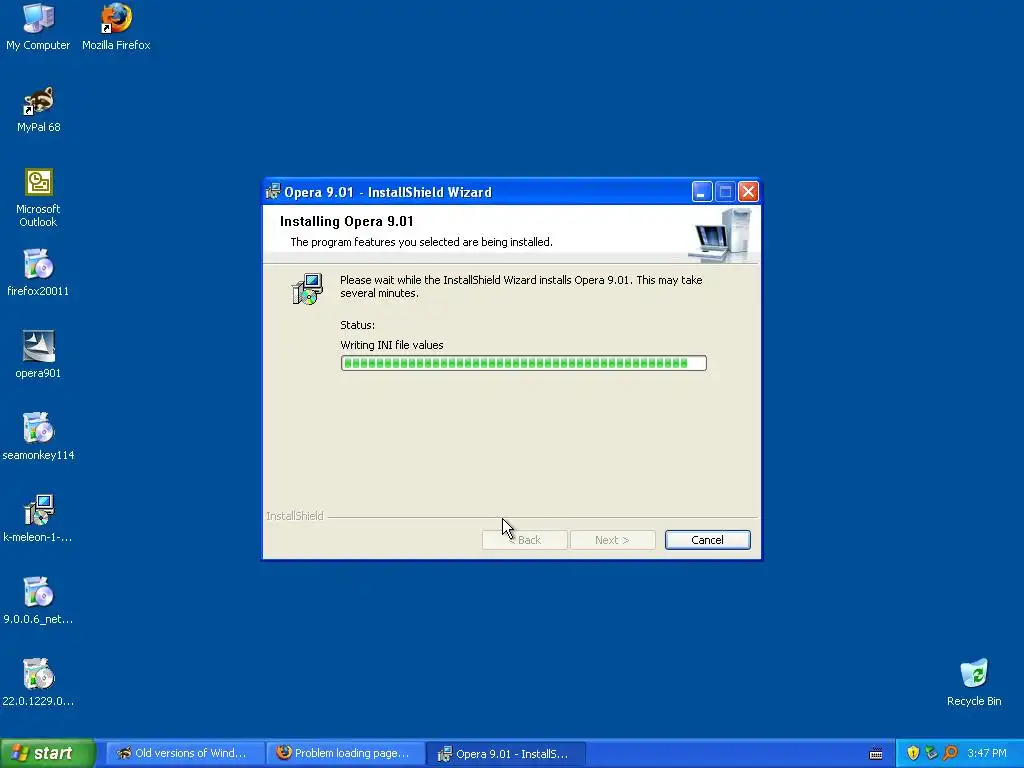This screenshot has width=1024, height=768.
Task: Select the MyPal 68 desktop shortcut
Action: 38,109
